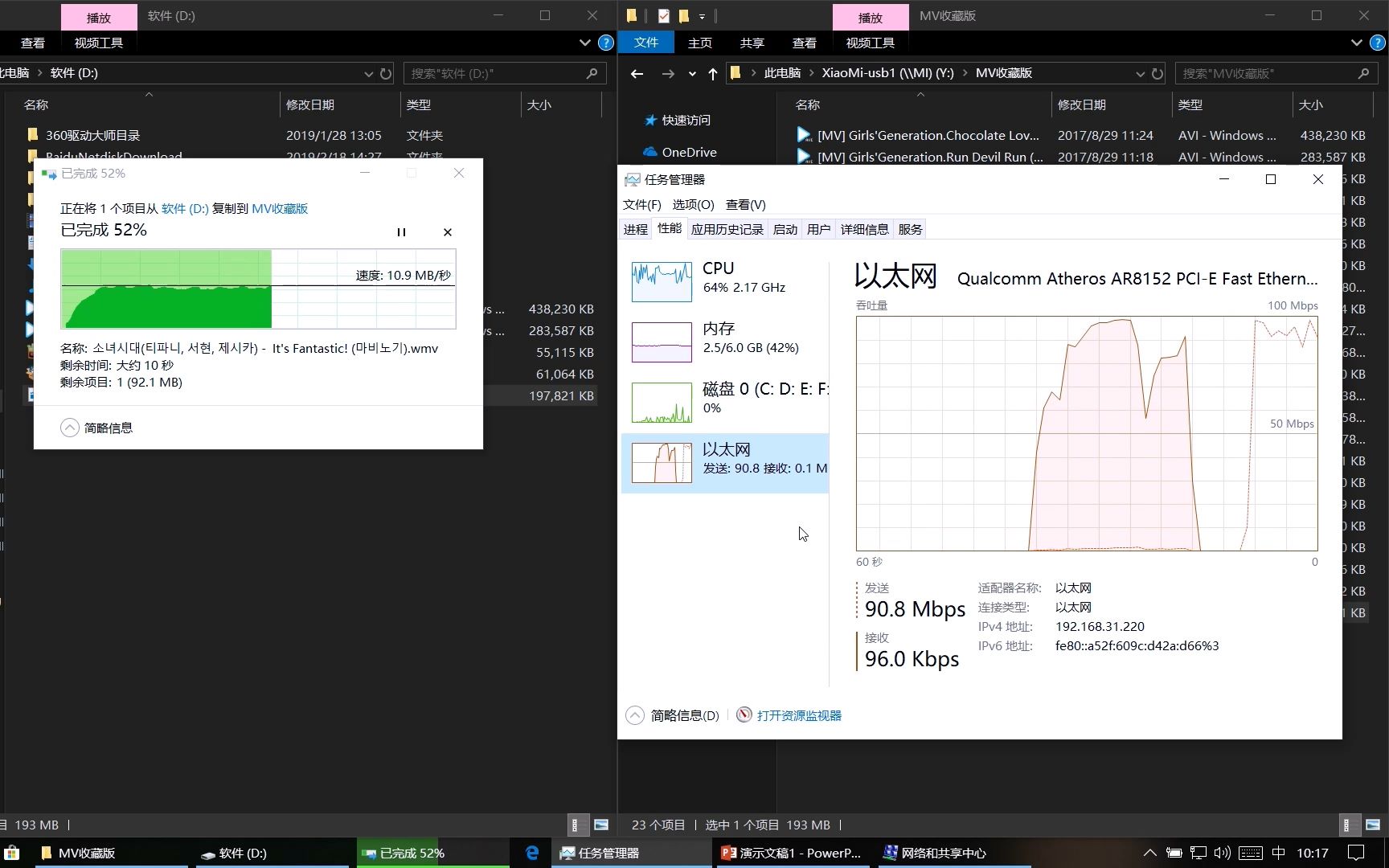Screen dimensions: 1389x868
Task: Collapse copy dialog to brief info
Action: coord(96,428)
